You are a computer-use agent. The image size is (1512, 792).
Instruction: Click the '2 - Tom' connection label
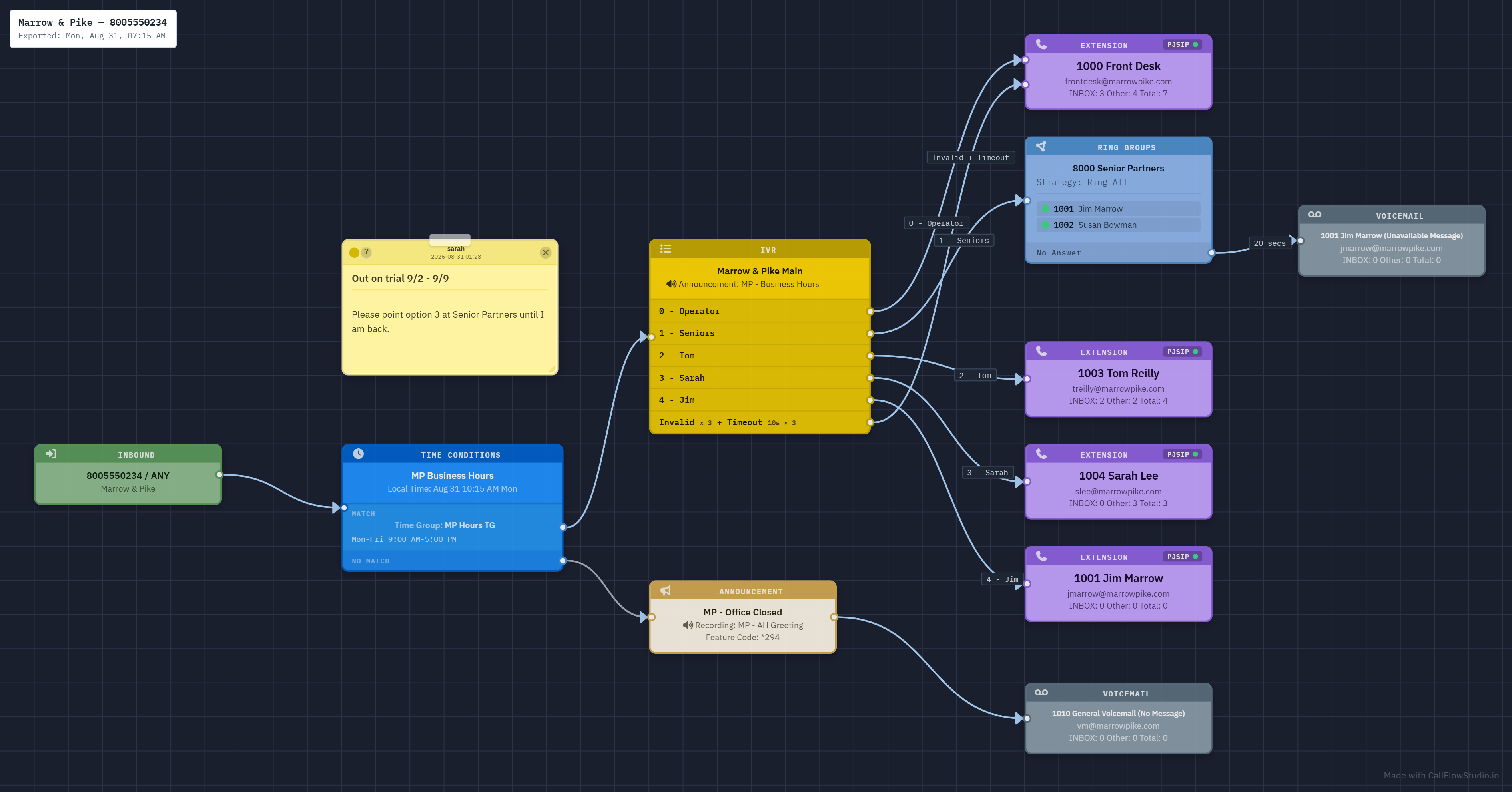click(975, 376)
